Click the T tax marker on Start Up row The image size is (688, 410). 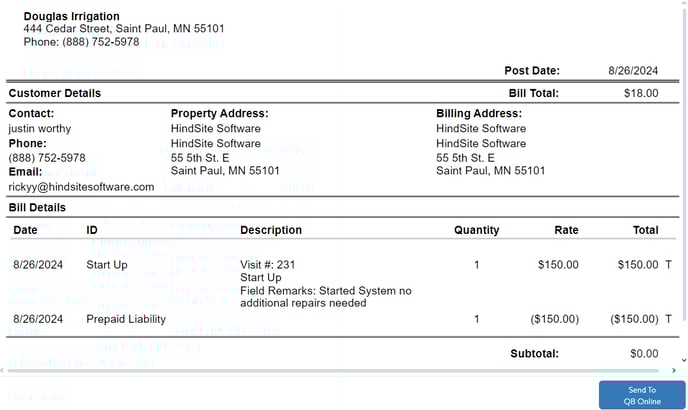point(668,265)
